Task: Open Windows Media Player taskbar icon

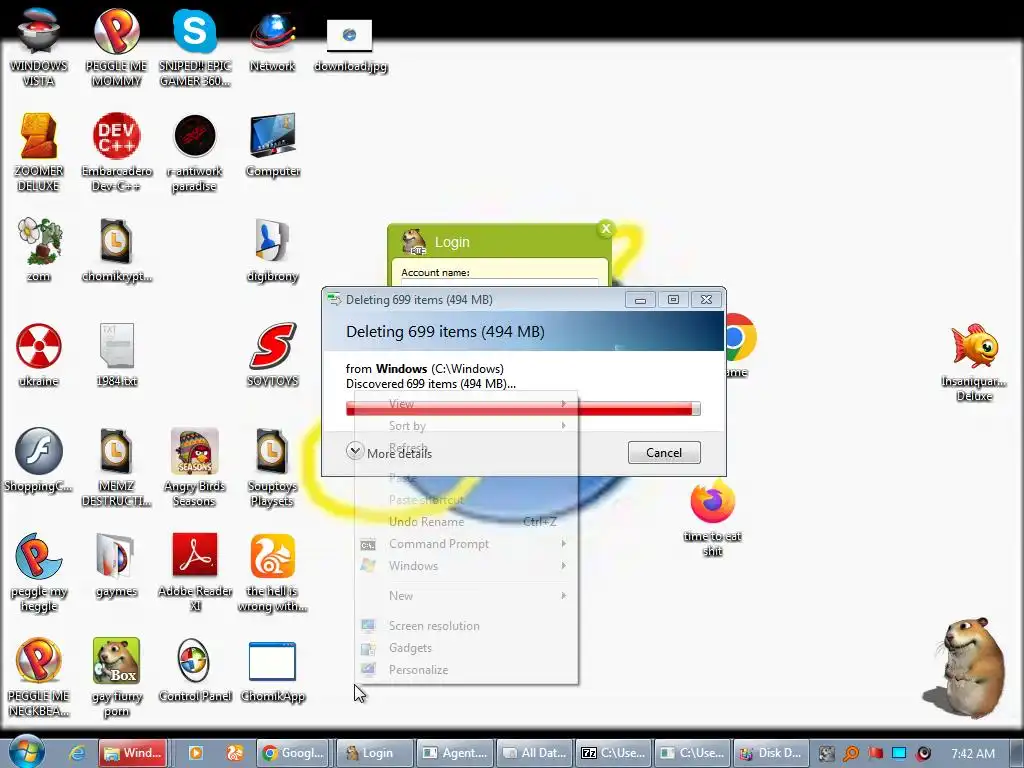Action: click(x=195, y=753)
